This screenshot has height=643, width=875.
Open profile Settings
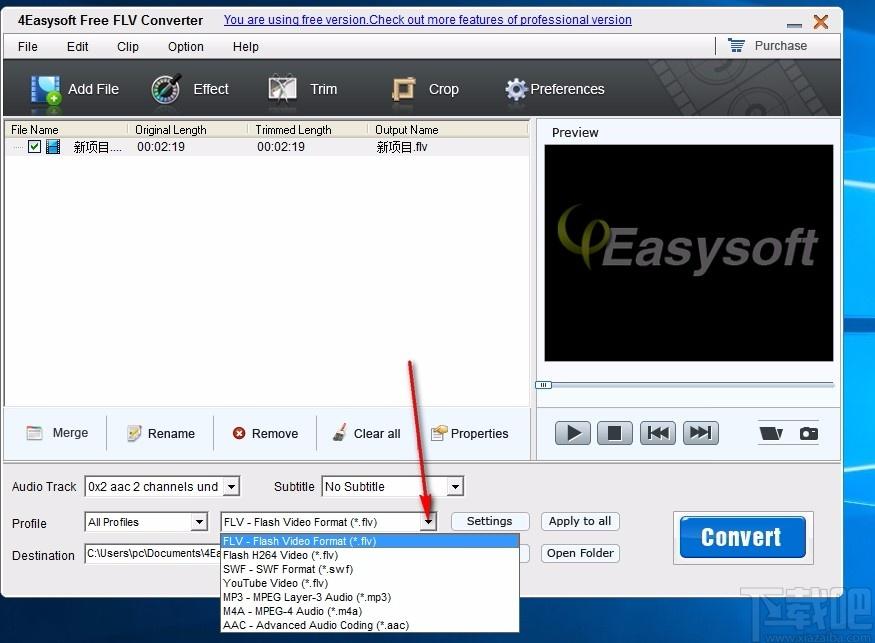[489, 521]
